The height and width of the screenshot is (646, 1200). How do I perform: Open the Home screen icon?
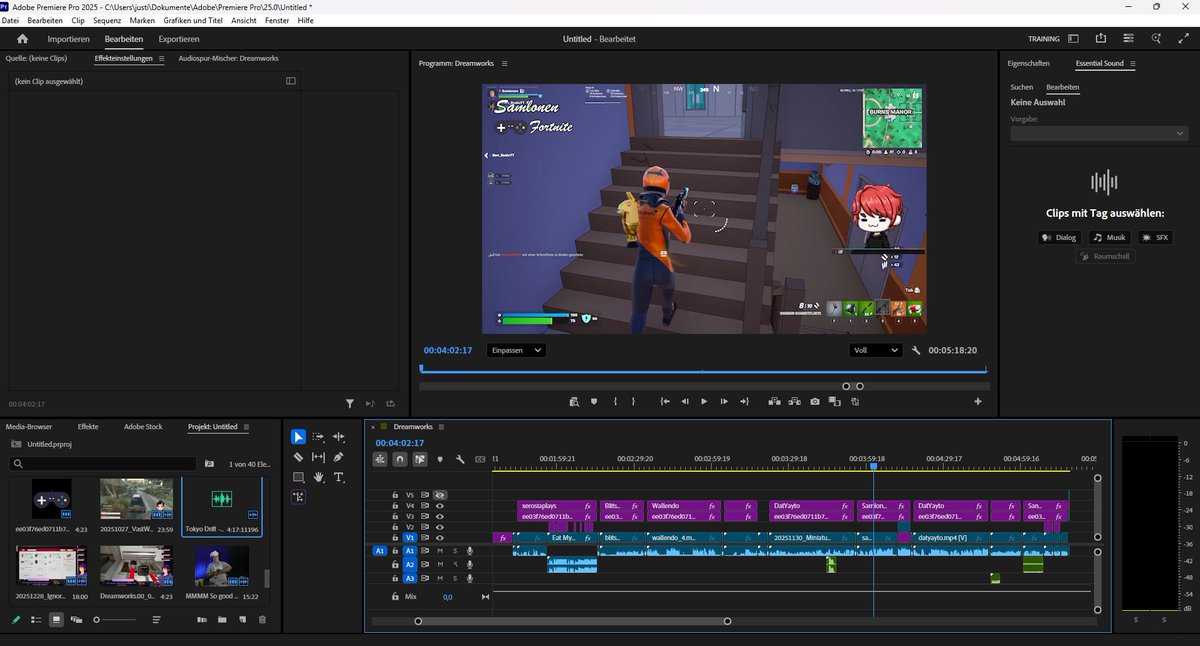pos(22,39)
